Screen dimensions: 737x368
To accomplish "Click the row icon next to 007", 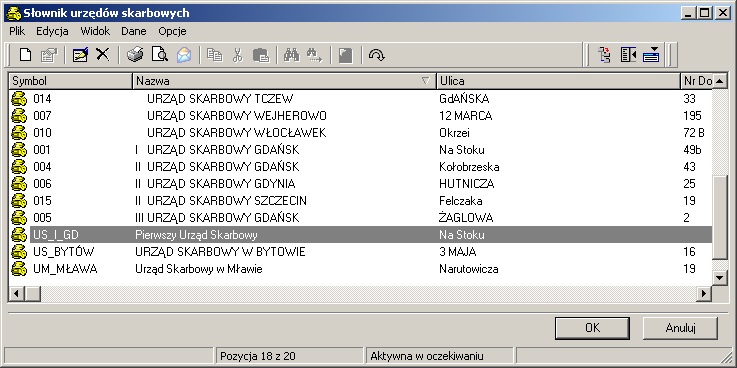I will pyautogui.click(x=19, y=116).
